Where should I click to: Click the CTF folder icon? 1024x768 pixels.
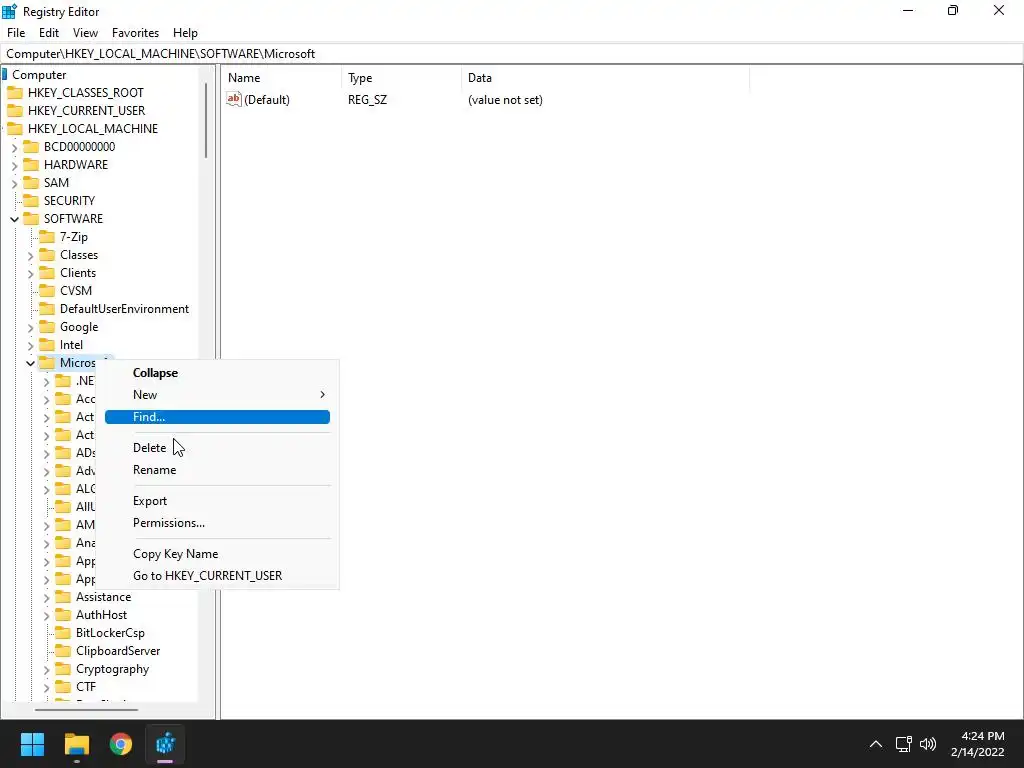coord(63,686)
